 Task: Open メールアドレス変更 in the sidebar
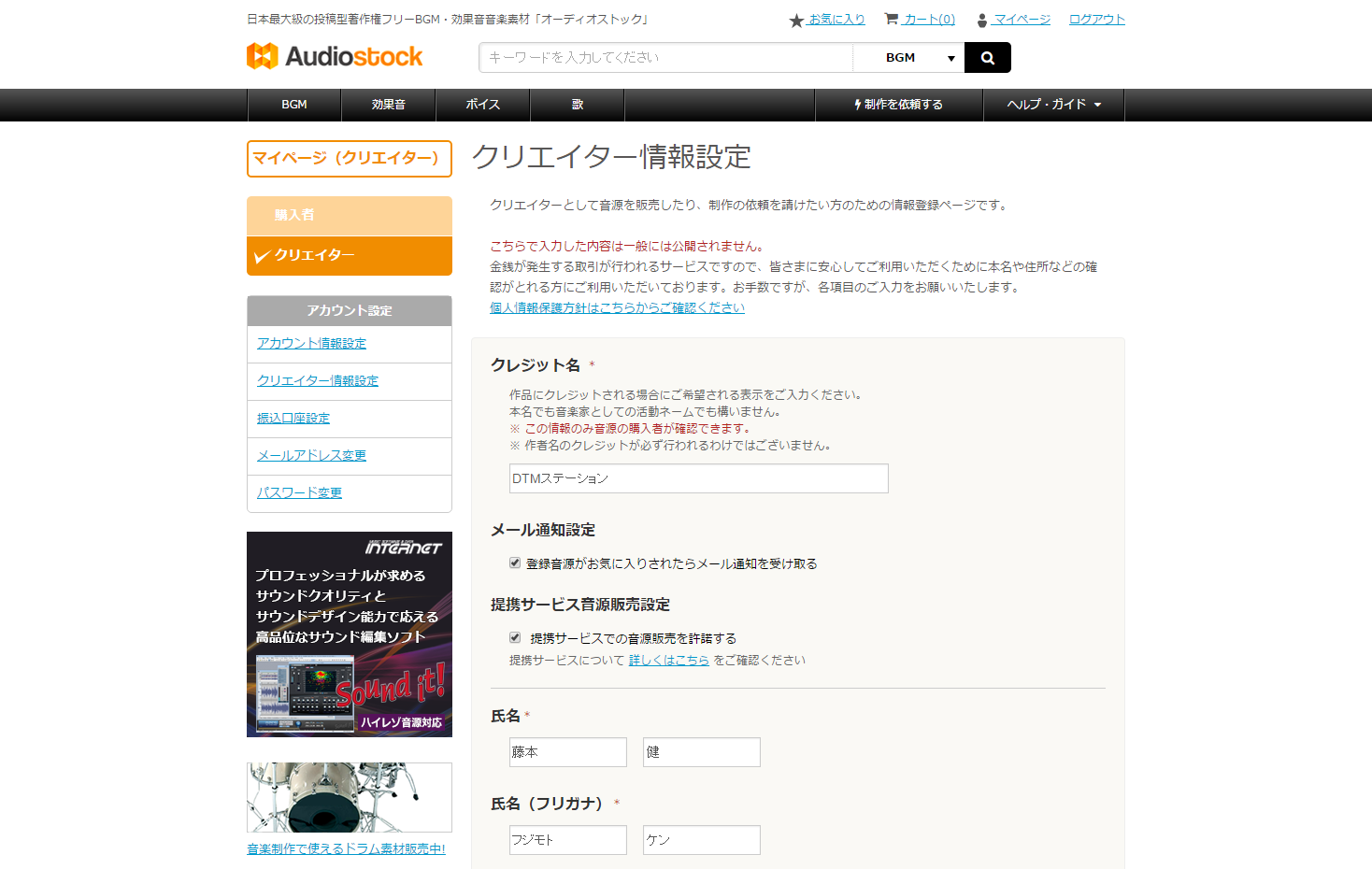coord(311,455)
